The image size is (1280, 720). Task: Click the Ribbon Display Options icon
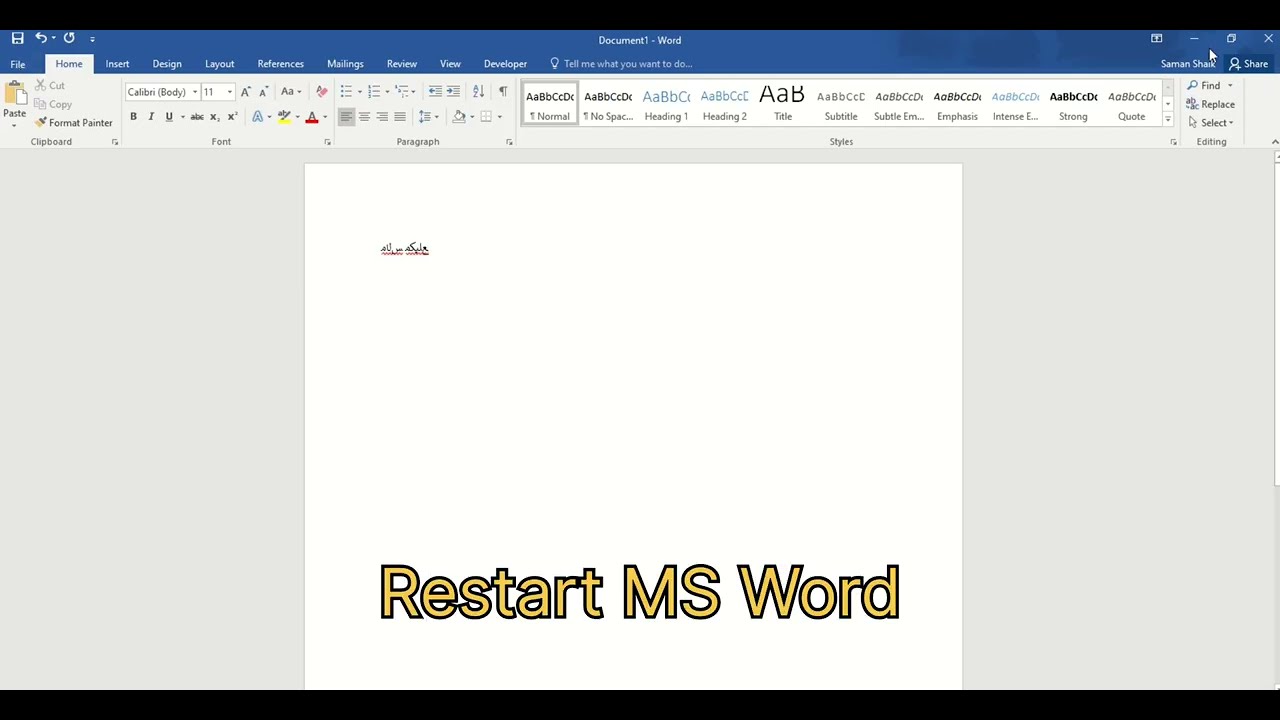click(1157, 39)
